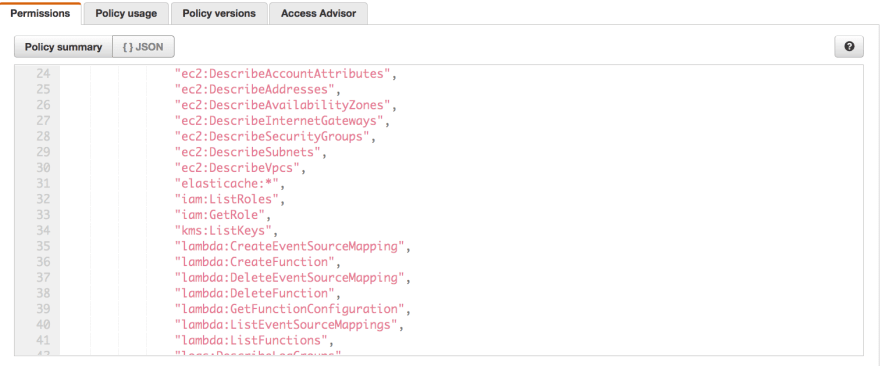Open the Policy versions tab
The height and width of the screenshot is (366, 880).
point(219,13)
